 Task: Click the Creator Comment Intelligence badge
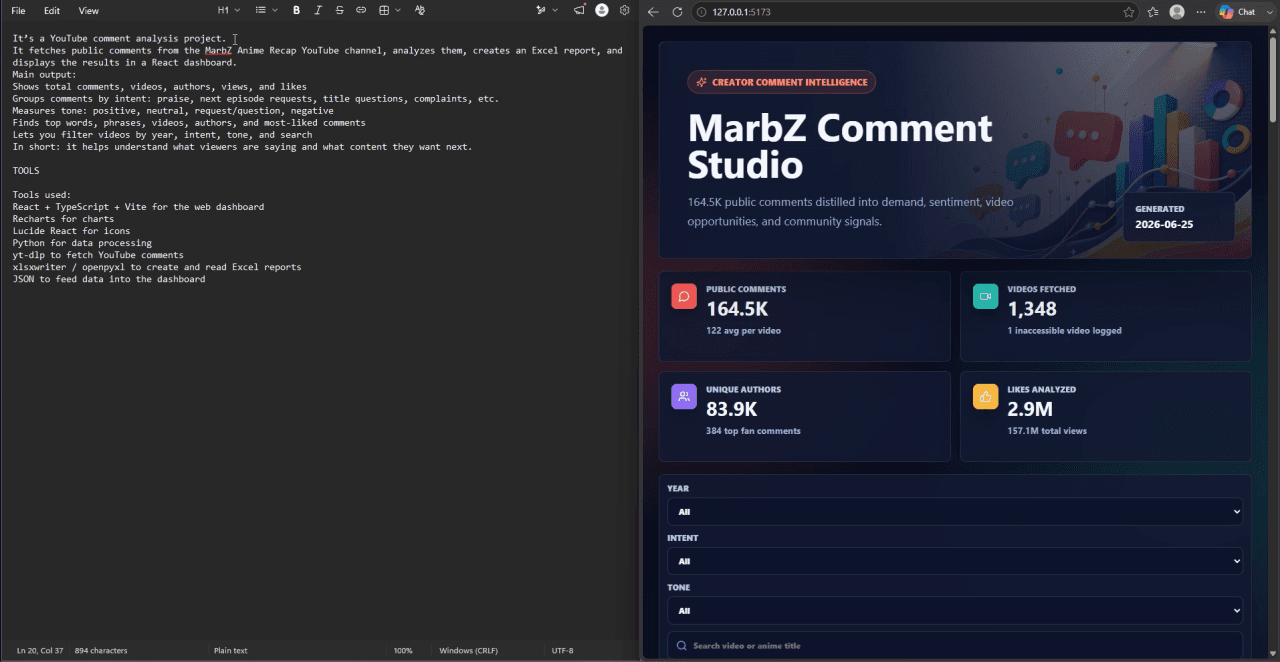click(781, 82)
